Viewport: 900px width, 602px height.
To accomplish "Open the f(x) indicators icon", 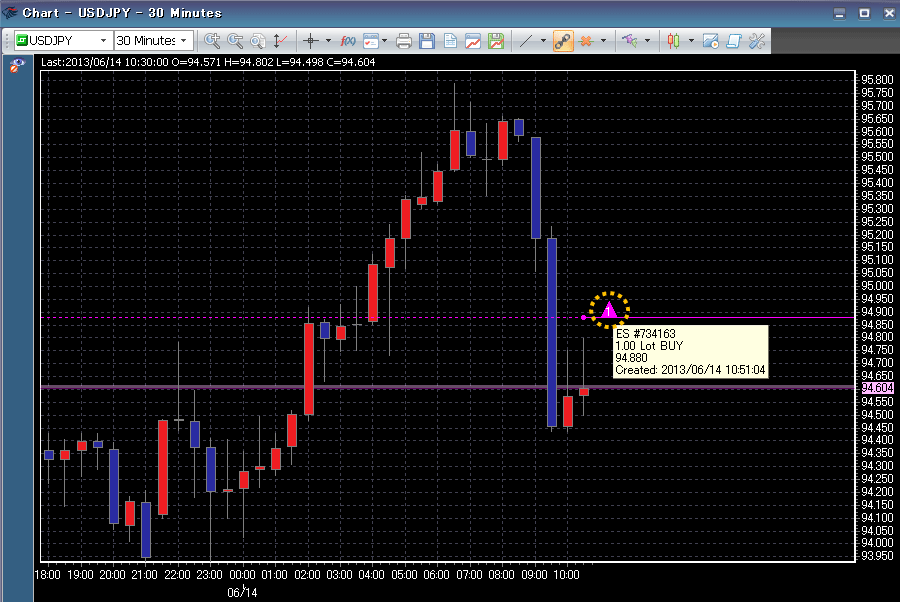I will click(348, 41).
